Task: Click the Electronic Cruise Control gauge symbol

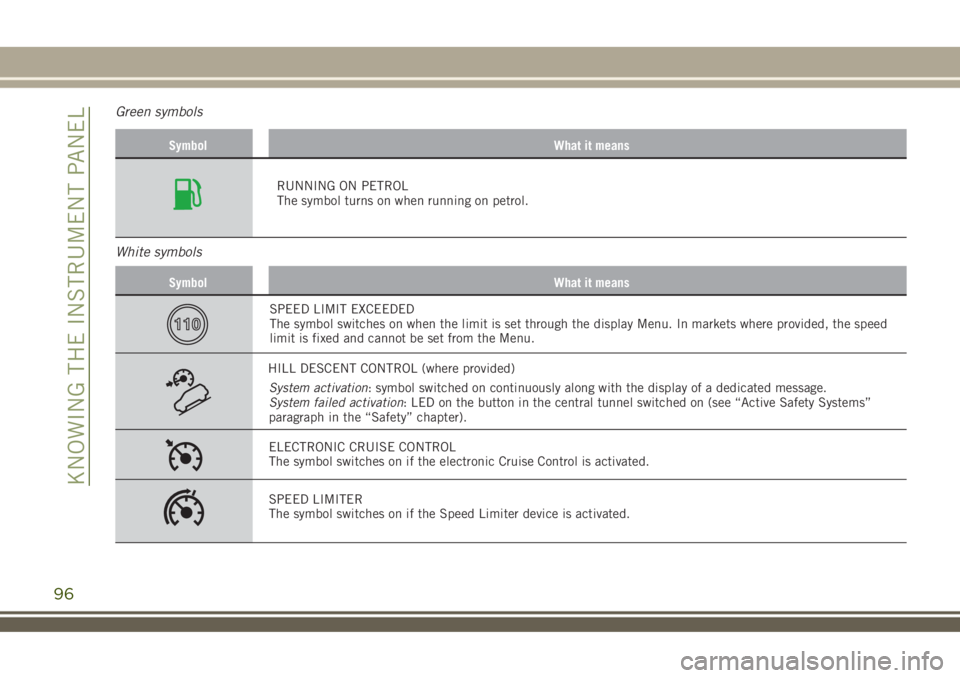Action: (x=184, y=455)
